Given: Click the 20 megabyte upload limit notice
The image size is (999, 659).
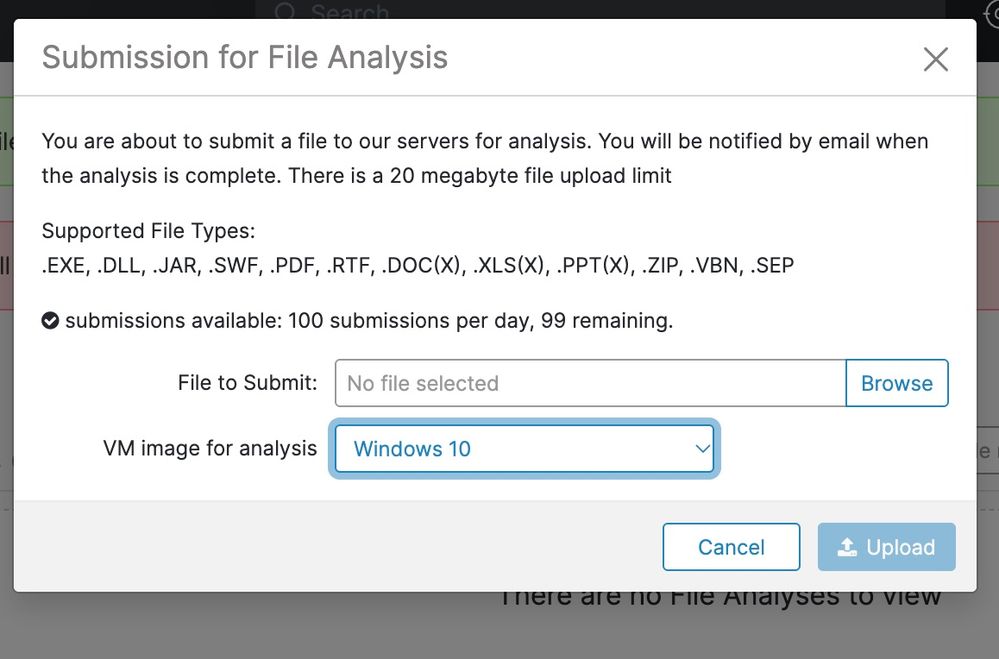Looking at the screenshot, I should pyautogui.click(x=480, y=176).
